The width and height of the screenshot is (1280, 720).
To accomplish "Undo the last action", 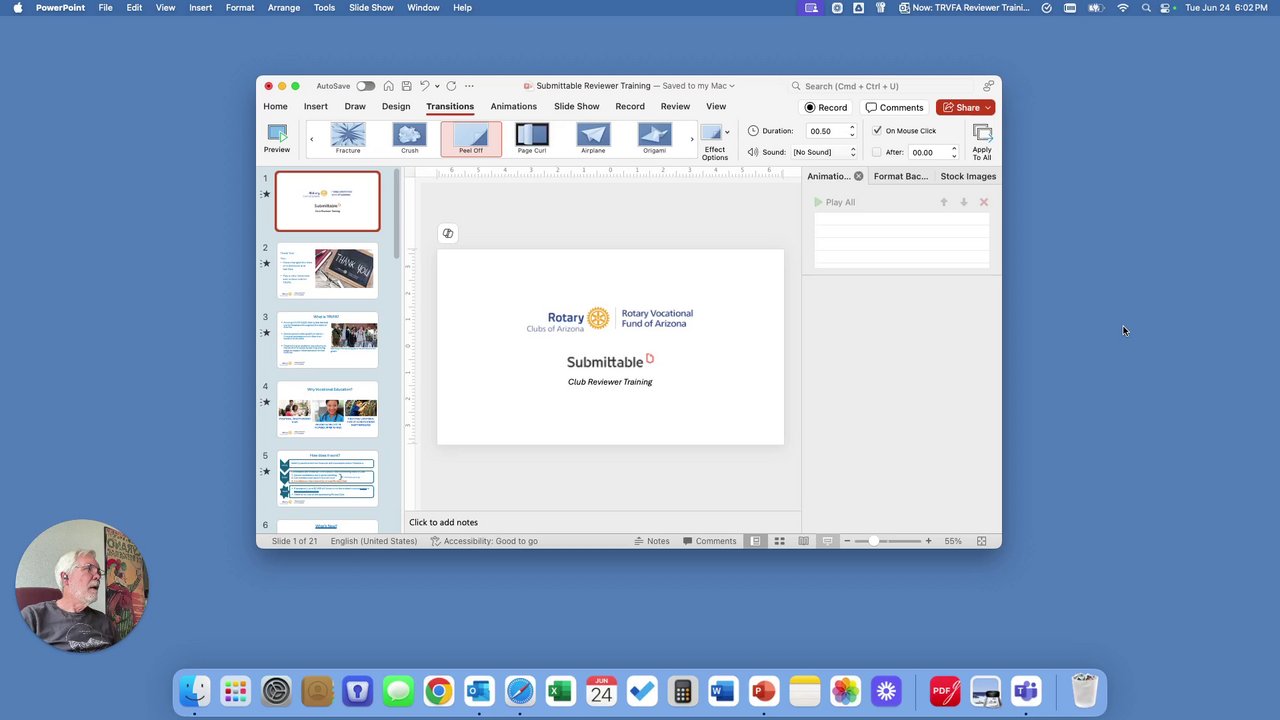I will point(424,86).
